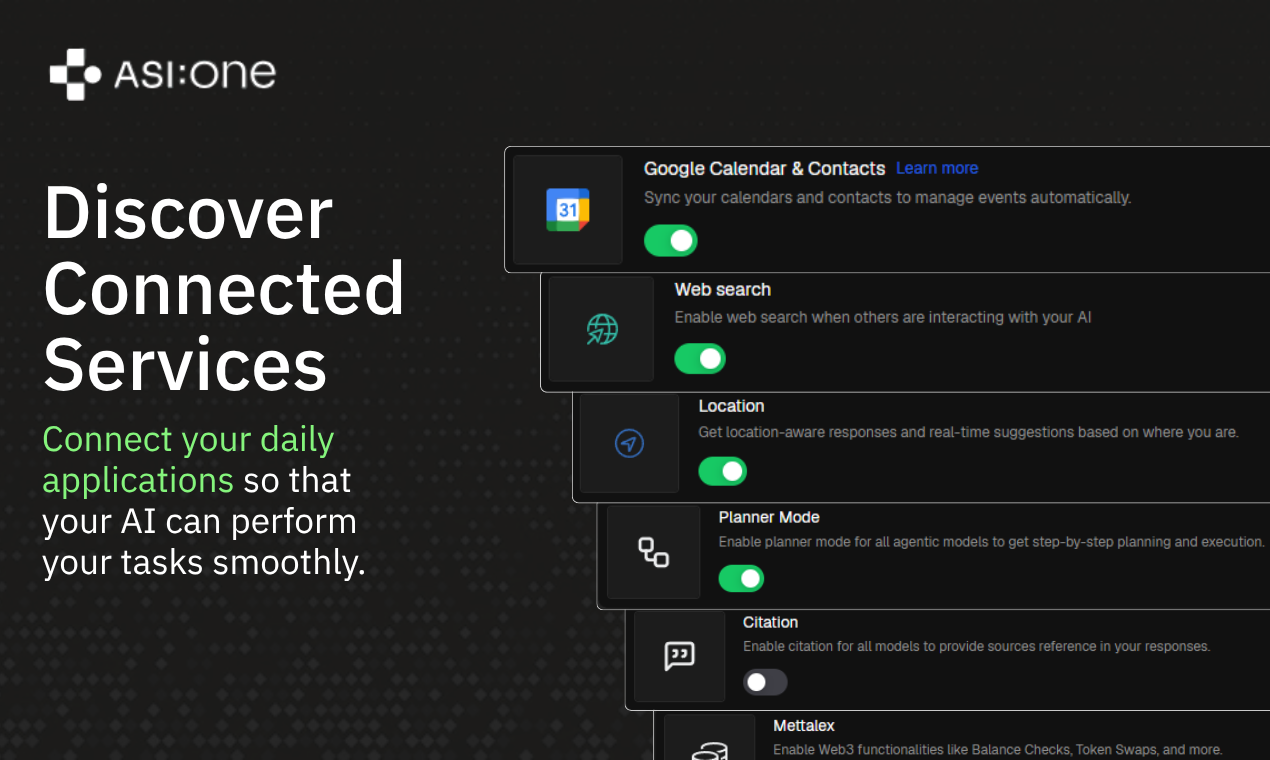Click the Planner Mode icon
Viewport: 1270px width, 760px height.
click(x=654, y=552)
